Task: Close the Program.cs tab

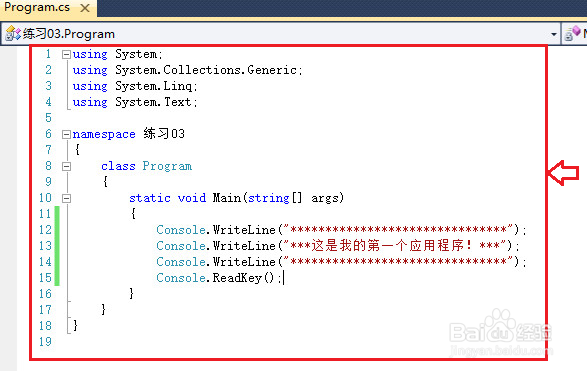Action: pos(85,8)
